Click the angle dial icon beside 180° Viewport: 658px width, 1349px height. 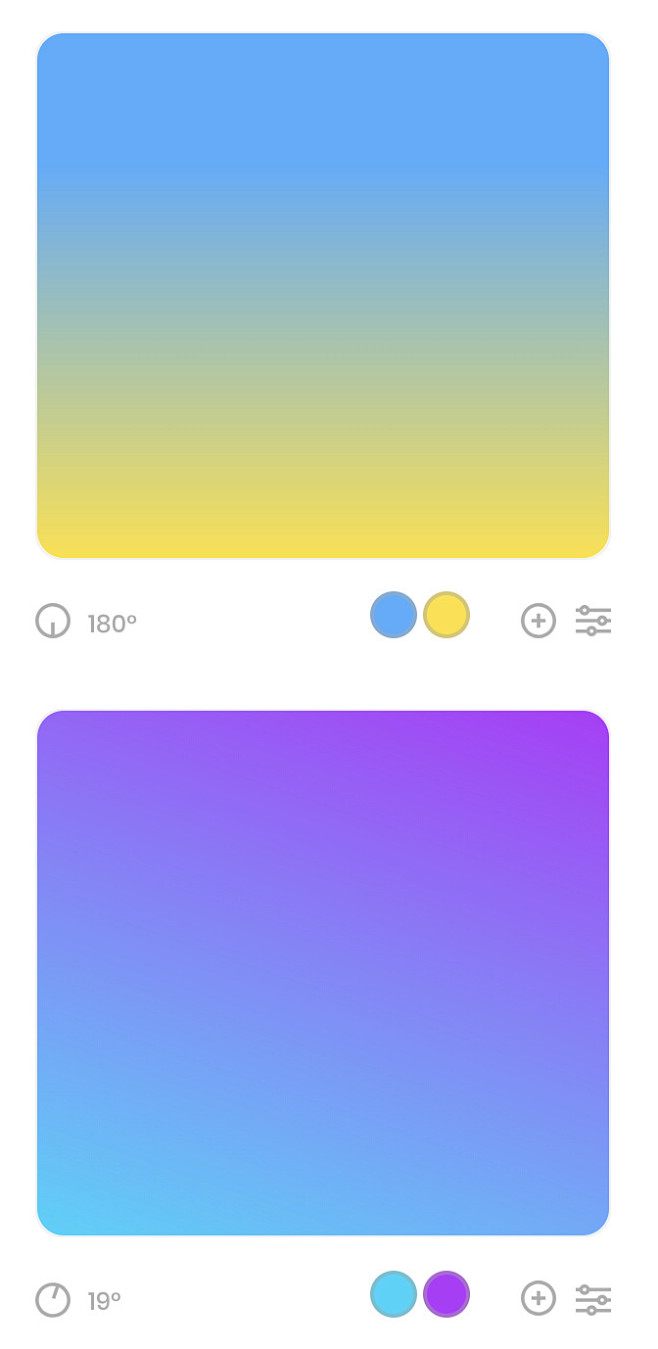point(53,621)
